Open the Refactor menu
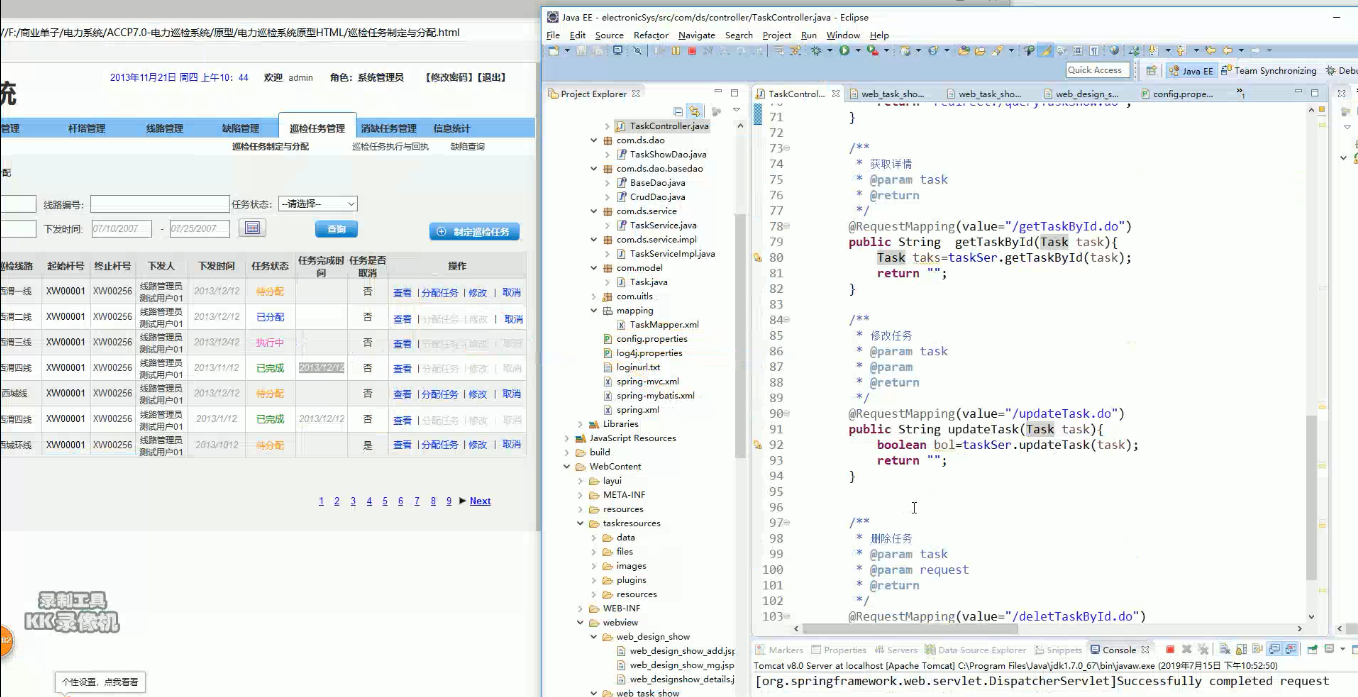The height and width of the screenshot is (697, 1358). click(651, 35)
